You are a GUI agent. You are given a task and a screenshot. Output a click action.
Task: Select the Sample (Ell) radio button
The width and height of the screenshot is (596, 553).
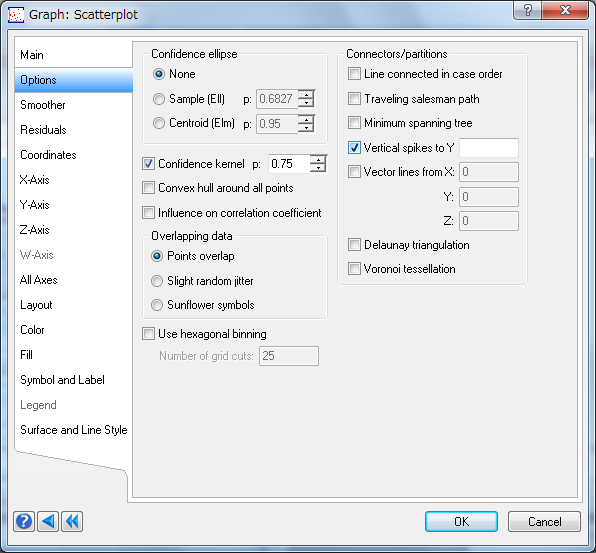159,99
